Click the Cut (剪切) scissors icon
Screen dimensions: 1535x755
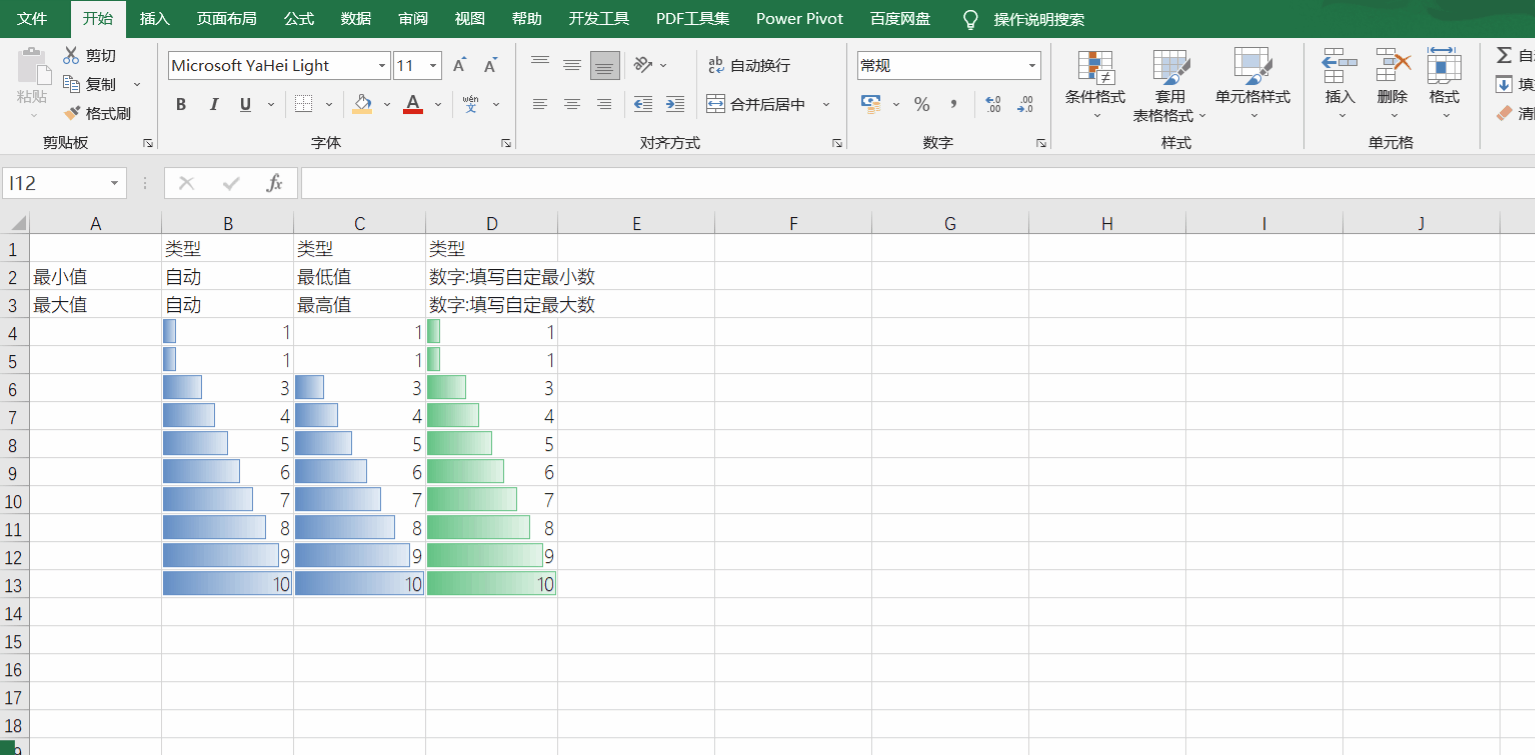pos(71,56)
